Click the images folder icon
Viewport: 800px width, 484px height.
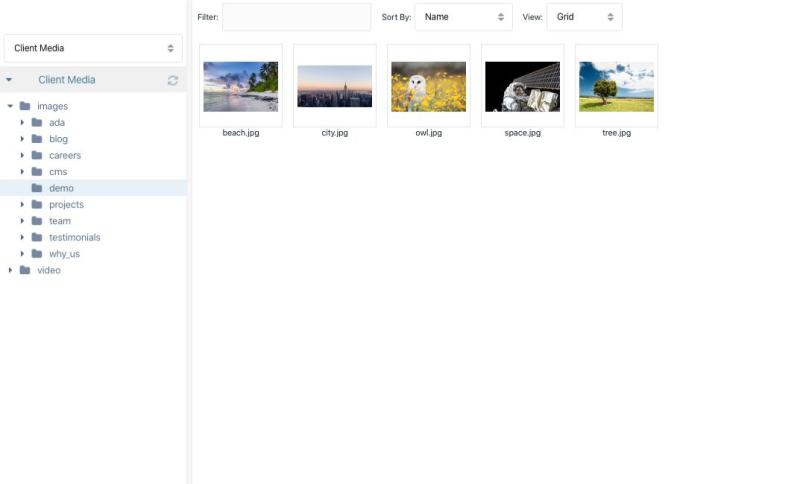click(x=25, y=106)
